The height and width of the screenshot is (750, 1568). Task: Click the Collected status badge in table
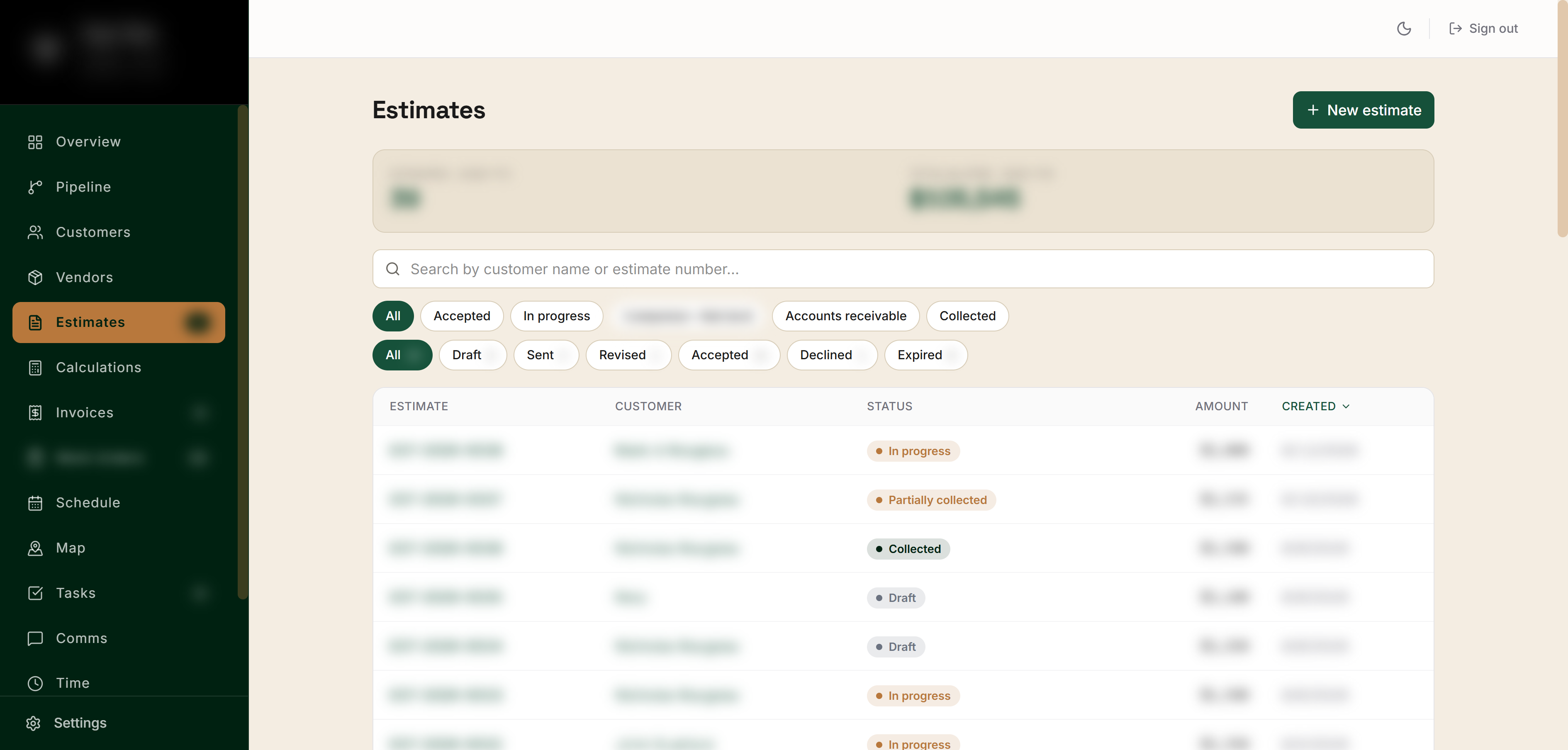tap(908, 549)
